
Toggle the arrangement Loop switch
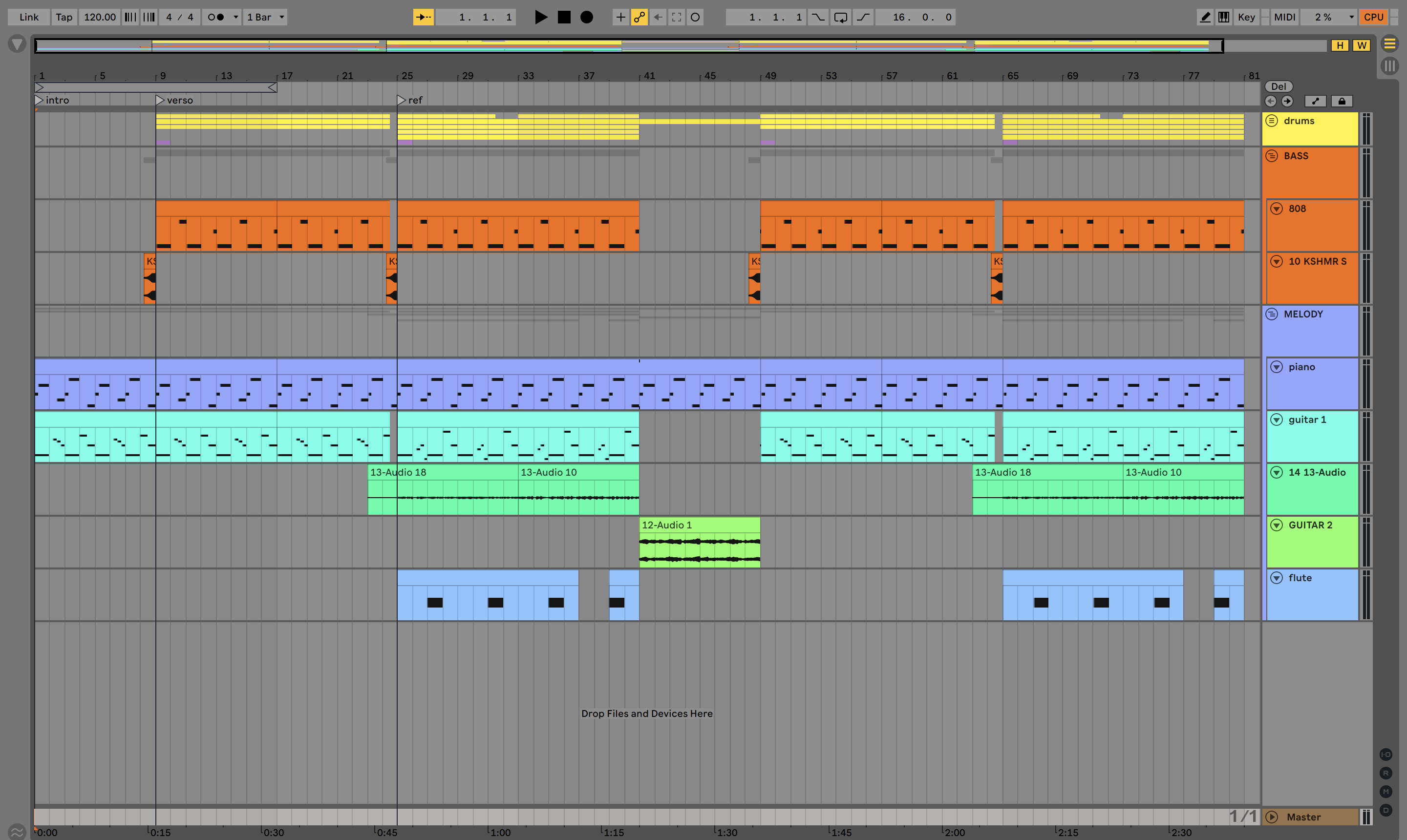pyautogui.click(x=840, y=17)
